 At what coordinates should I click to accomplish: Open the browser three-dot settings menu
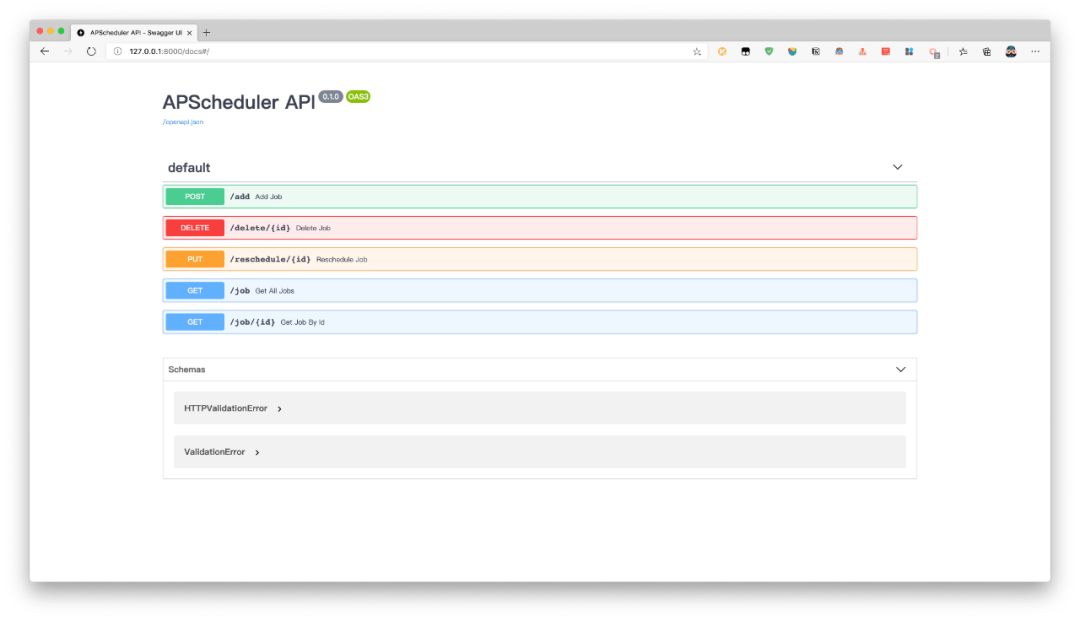click(1035, 51)
